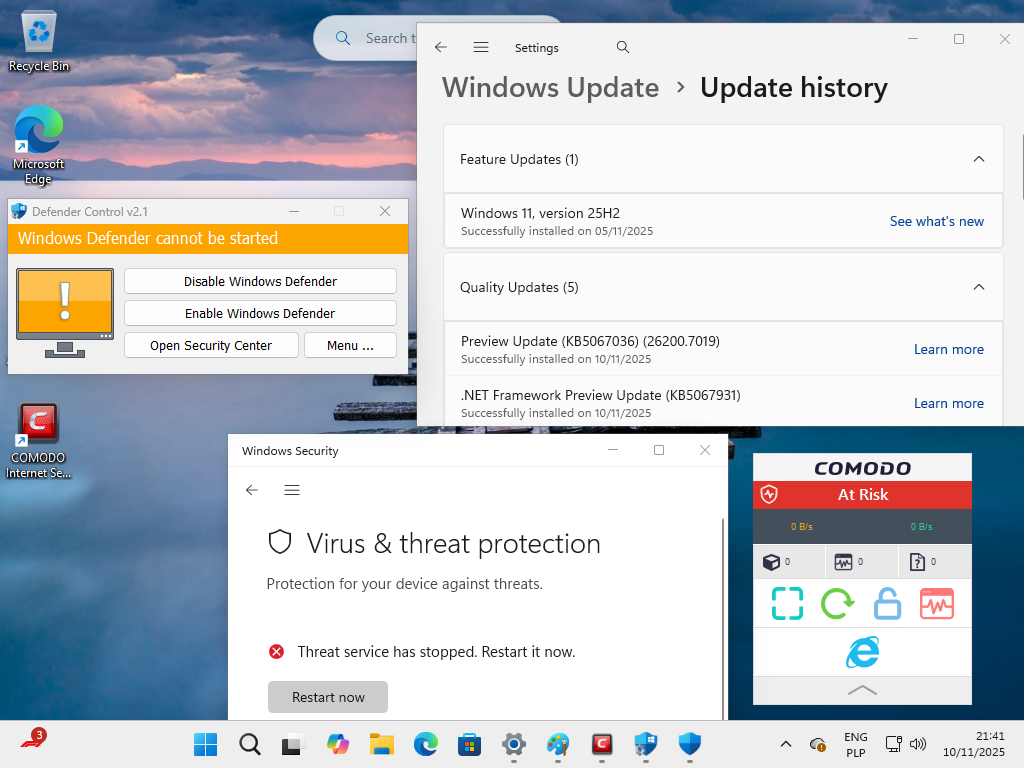Click Restart now in Windows Security
Screen dimensions: 1024x768
click(328, 697)
